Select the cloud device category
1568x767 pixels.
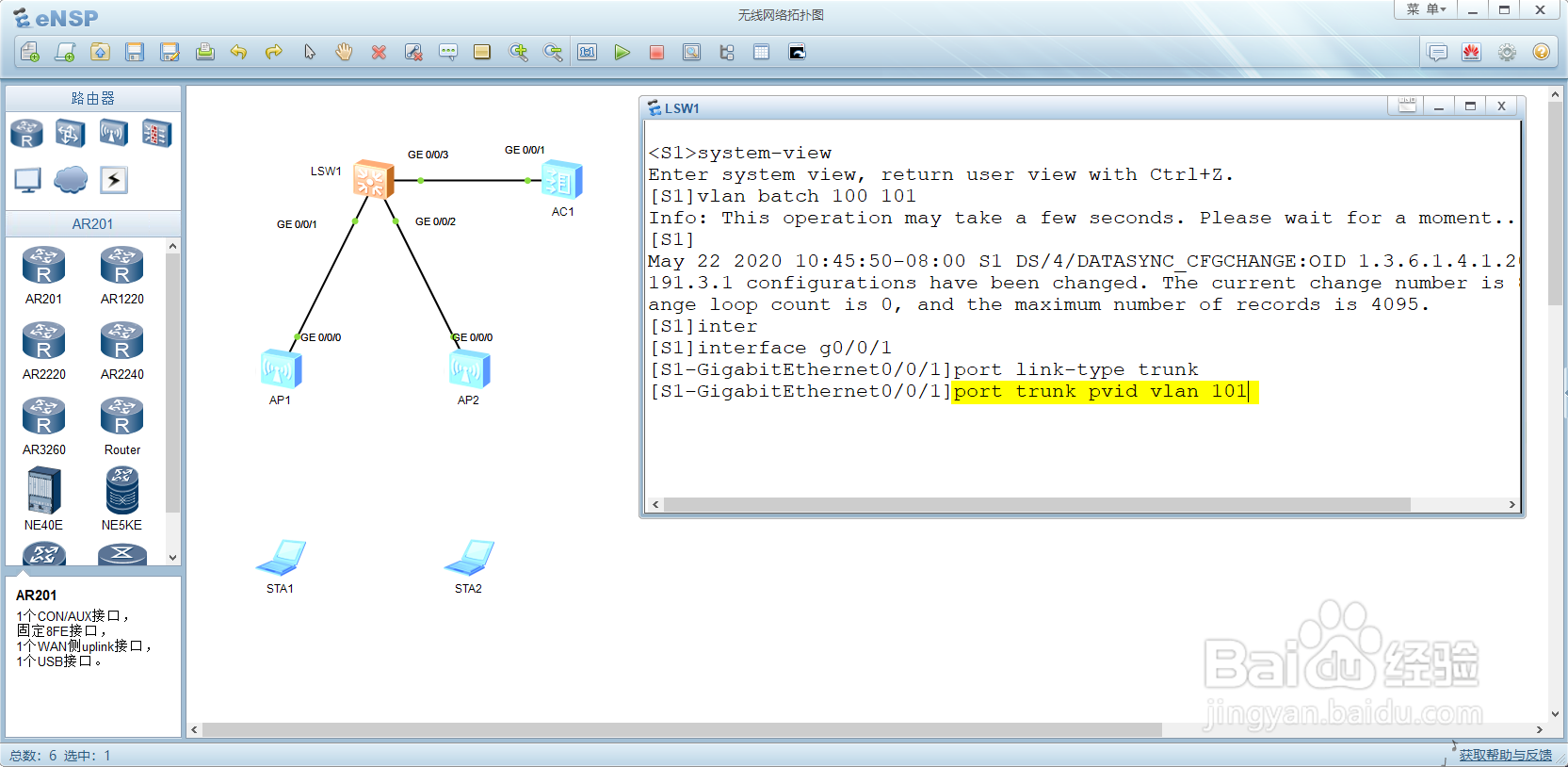coord(71,179)
